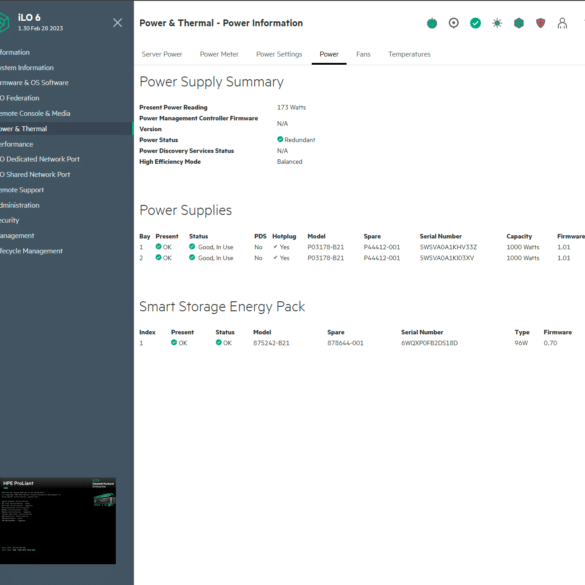Toggle the UID indicator target icon
585x585 pixels.
click(x=454, y=23)
